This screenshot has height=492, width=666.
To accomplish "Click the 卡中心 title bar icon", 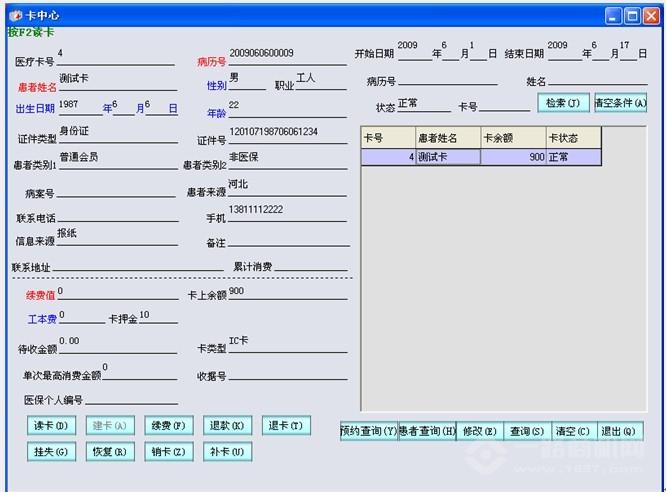I will pos(15,16).
